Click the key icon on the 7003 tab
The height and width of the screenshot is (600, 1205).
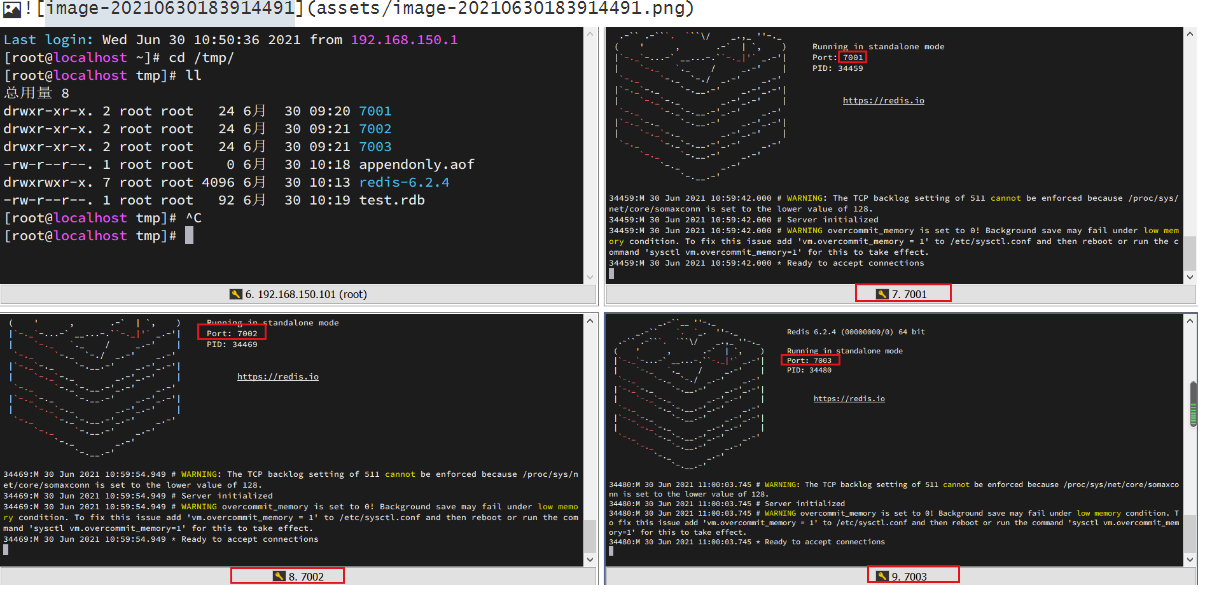[882, 576]
